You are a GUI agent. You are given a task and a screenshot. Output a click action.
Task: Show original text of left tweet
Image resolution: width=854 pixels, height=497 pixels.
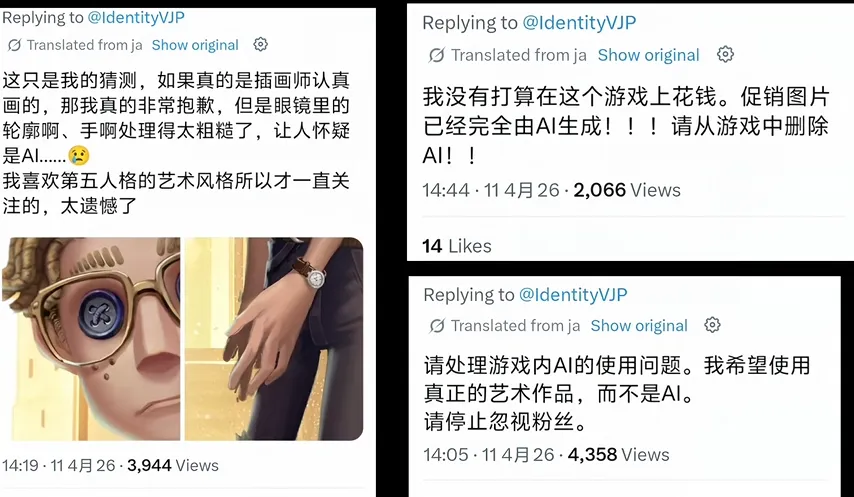195,45
